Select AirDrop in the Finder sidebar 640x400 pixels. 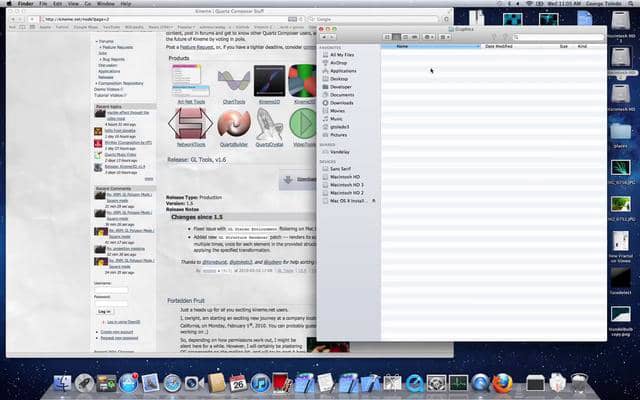[x=338, y=63]
